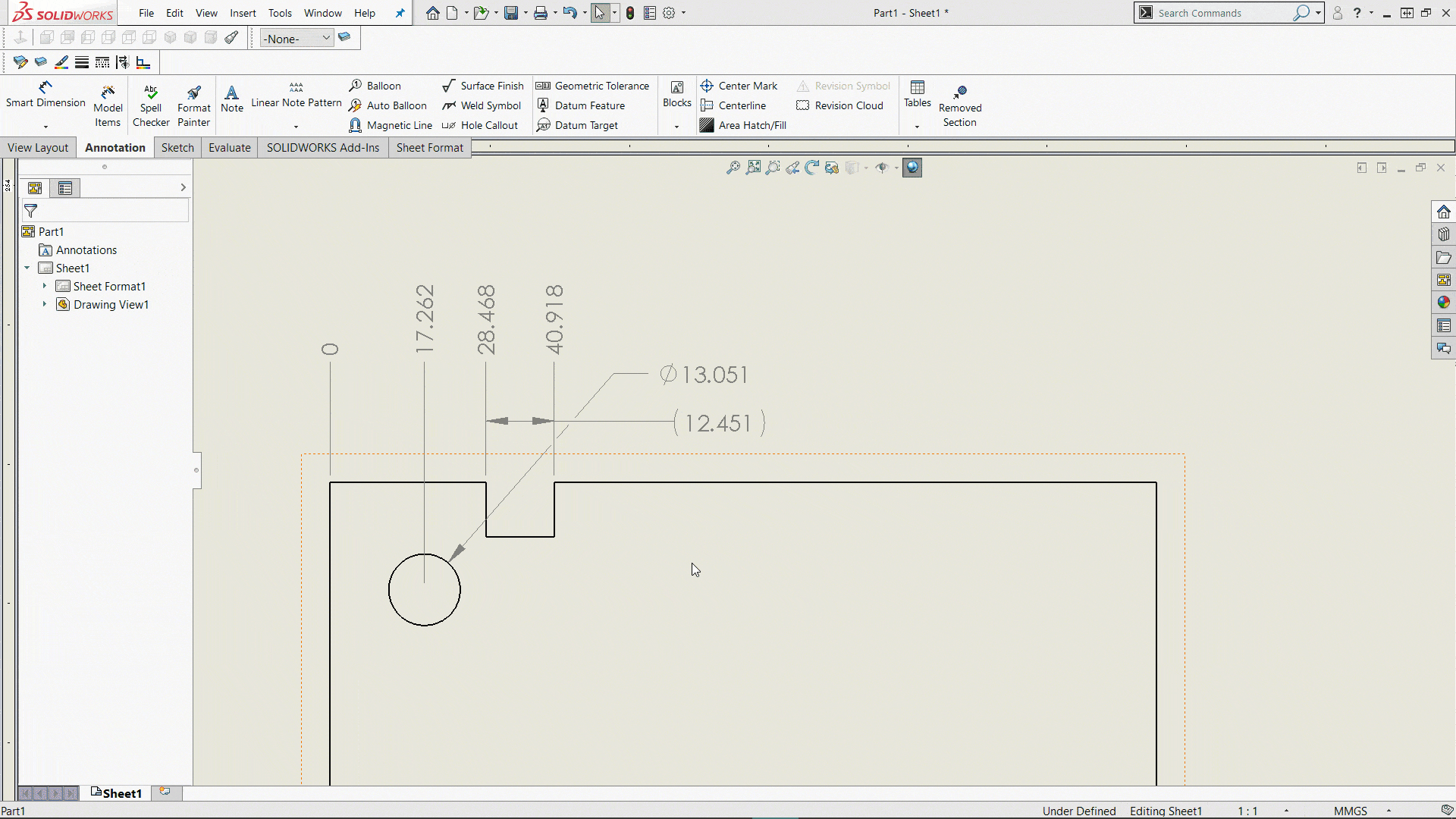This screenshot has width=1456, height=819.
Task: Run the Spell Checker
Action: coord(151,105)
